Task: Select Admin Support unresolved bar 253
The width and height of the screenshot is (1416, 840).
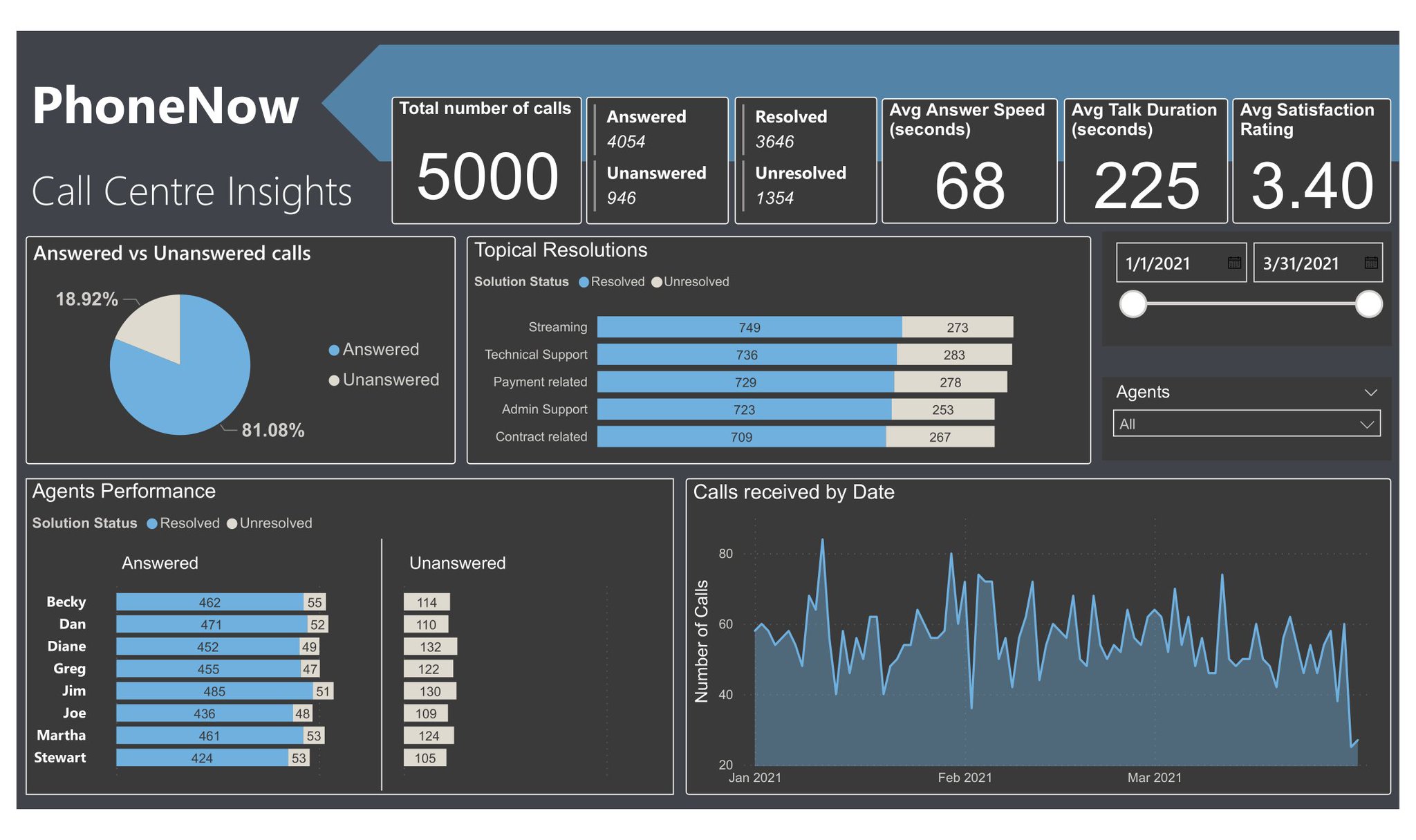Action: coord(943,409)
